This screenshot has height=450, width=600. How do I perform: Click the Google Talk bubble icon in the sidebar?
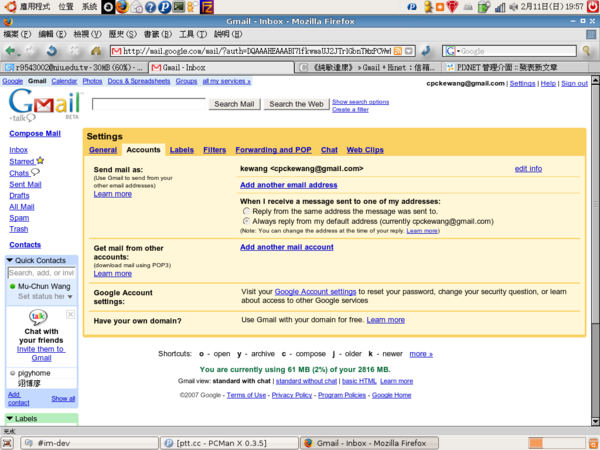pyautogui.click(x=38, y=316)
